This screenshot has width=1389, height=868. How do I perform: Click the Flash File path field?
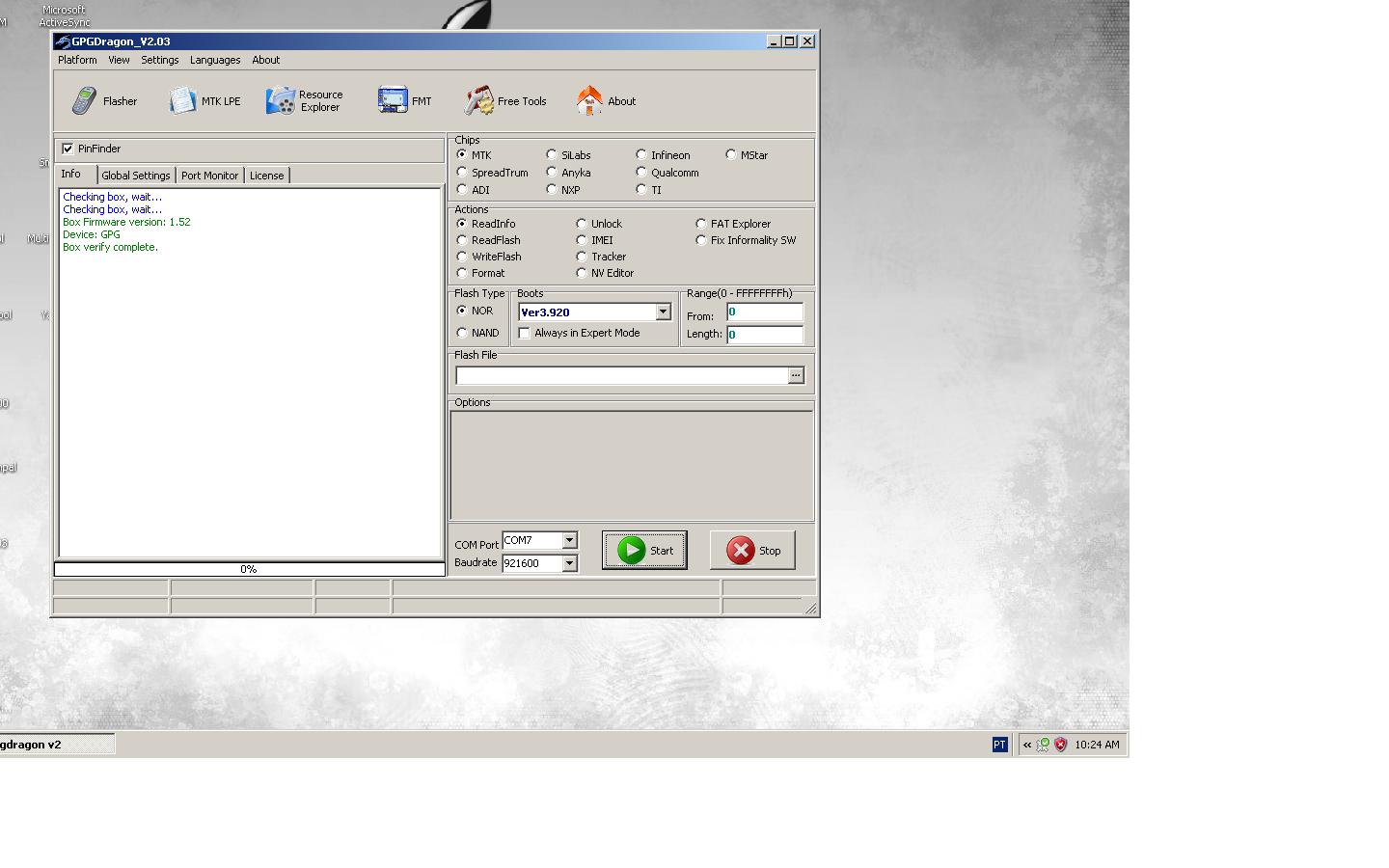(x=622, y=375)
